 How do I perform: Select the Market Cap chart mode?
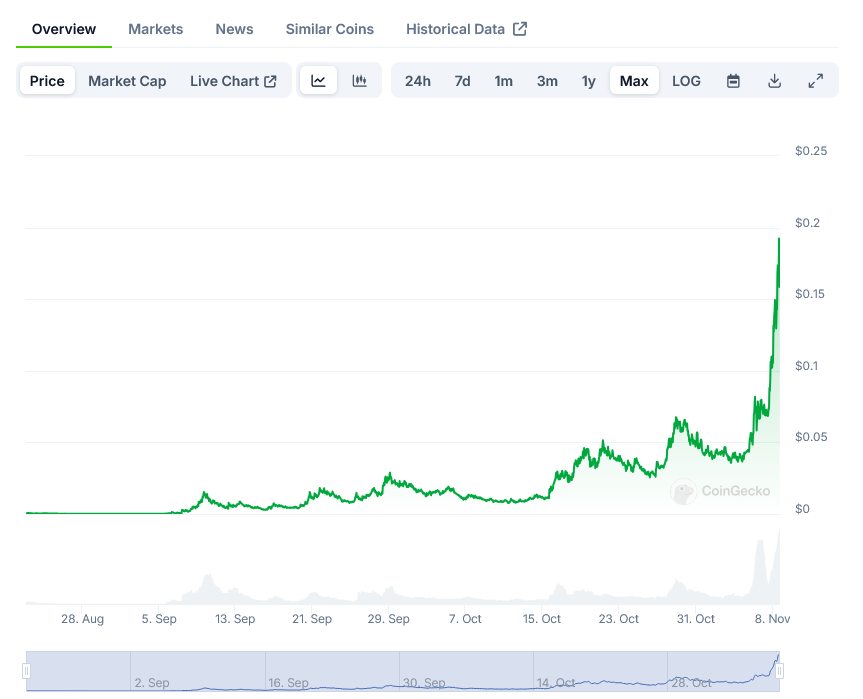(x=127, y=81)
